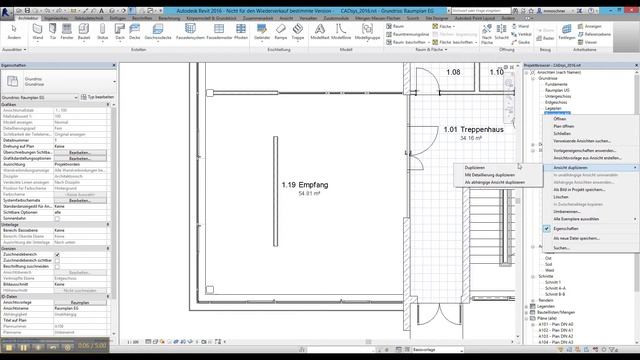The image size is (640, 360).
Task: Select the Rampe (ramp) tool
Action: tap(280, 31)
